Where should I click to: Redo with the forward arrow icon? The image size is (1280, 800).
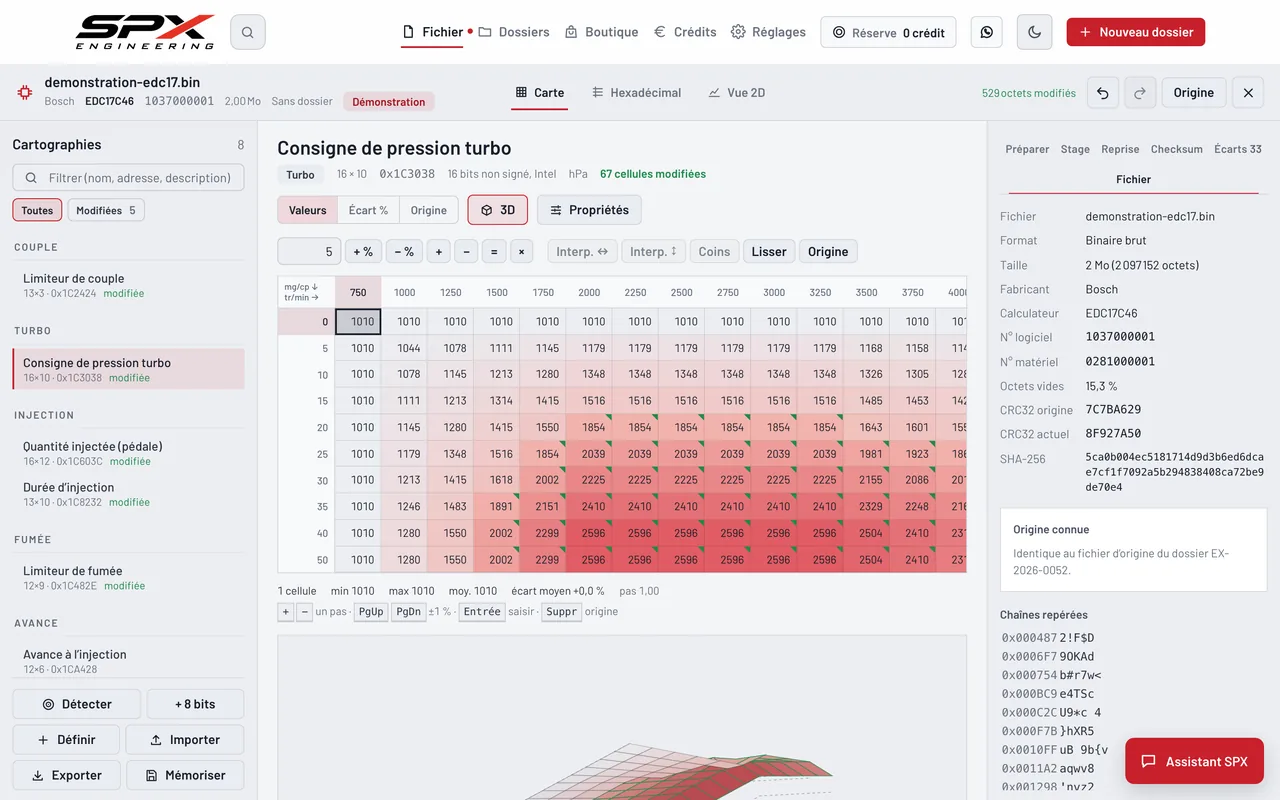pyautogui.click(x=1140, y=93)
